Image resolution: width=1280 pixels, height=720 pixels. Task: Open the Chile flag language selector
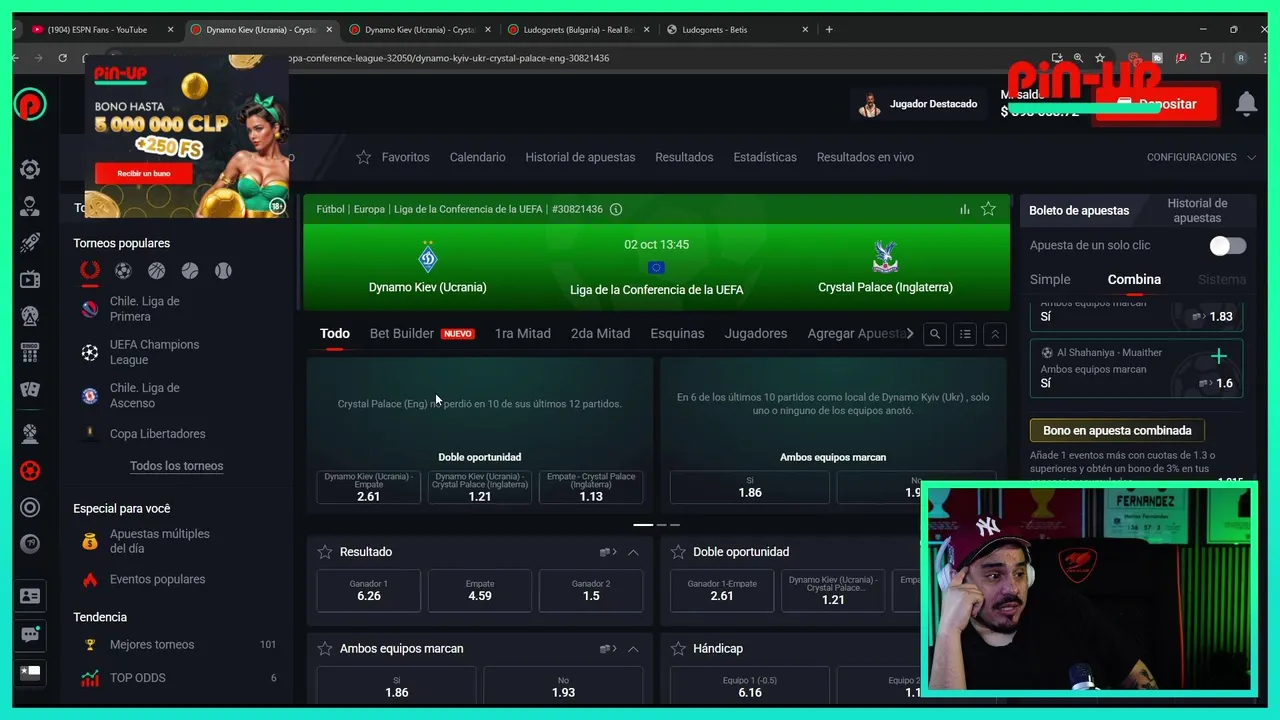pos(30,672)
